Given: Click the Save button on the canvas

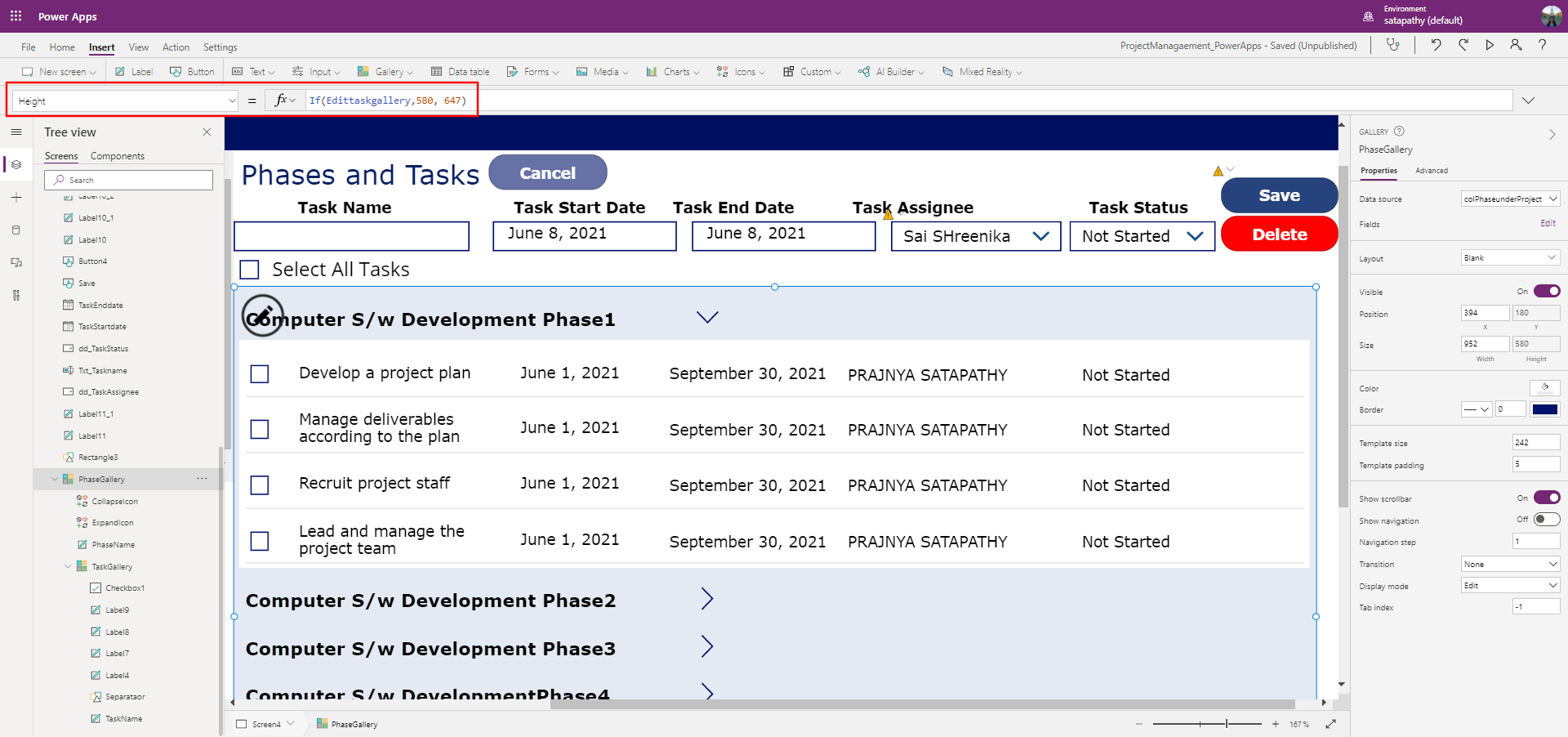Looking at the screenshot, I should [x=1279, y=195].
